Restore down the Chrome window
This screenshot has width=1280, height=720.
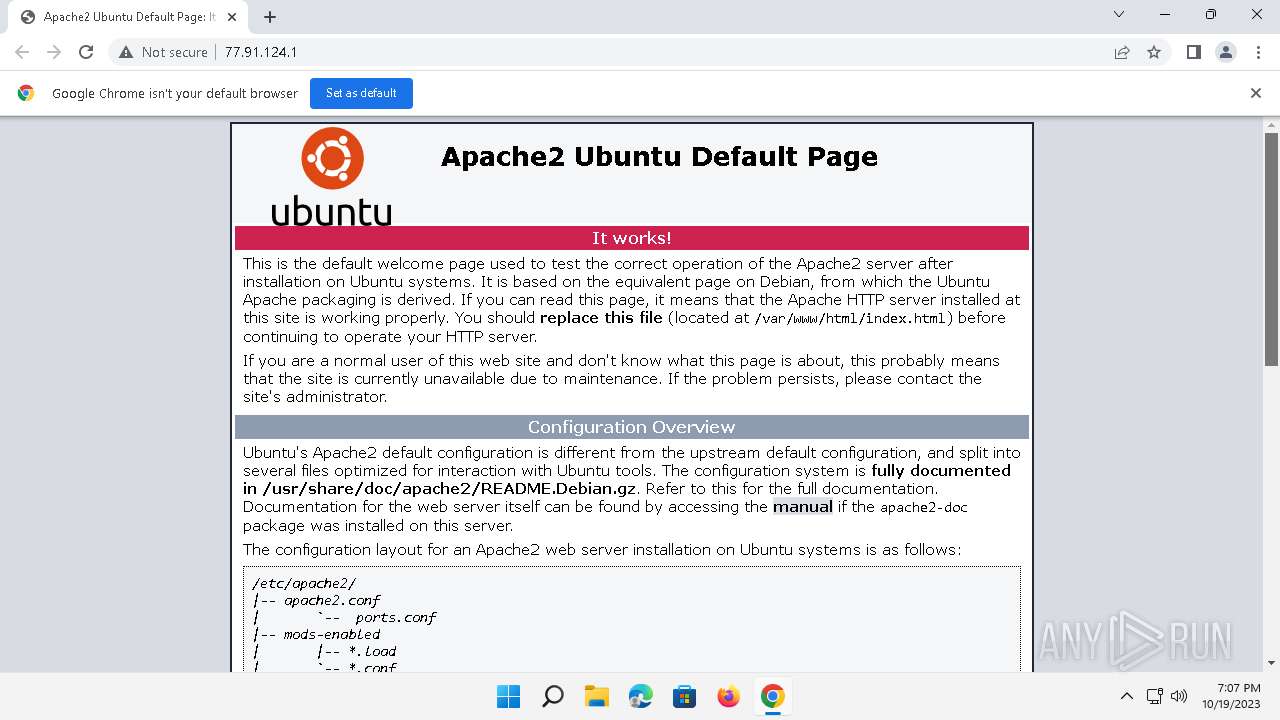click(x=1211, y=14)
